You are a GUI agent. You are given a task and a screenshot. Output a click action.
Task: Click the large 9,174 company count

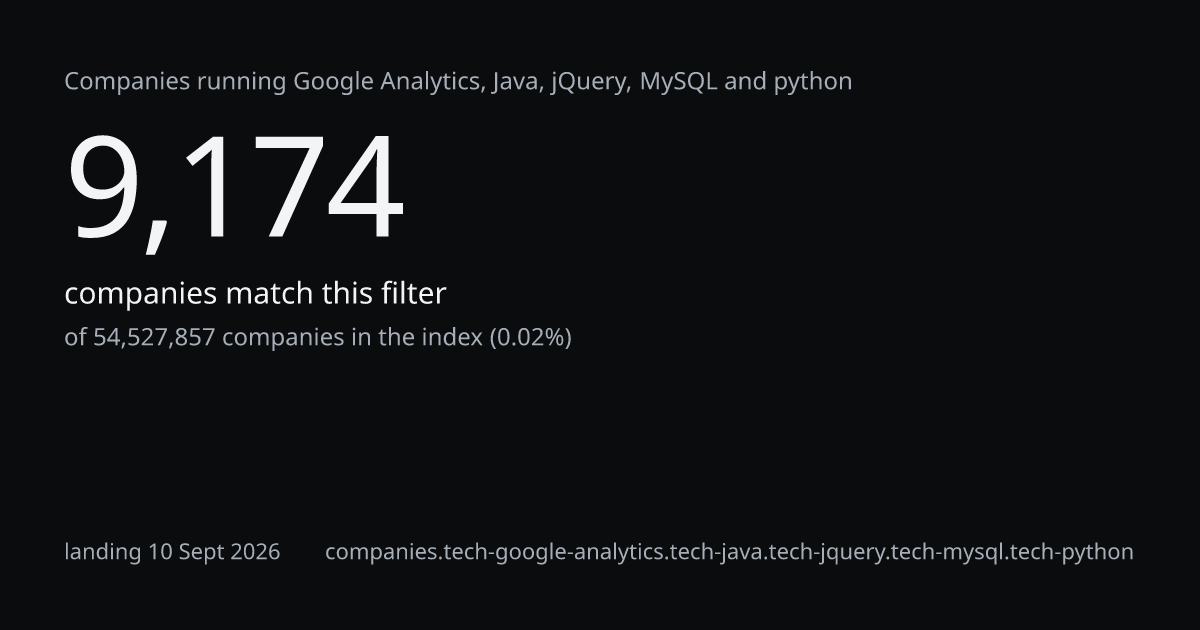coord(235,189)
